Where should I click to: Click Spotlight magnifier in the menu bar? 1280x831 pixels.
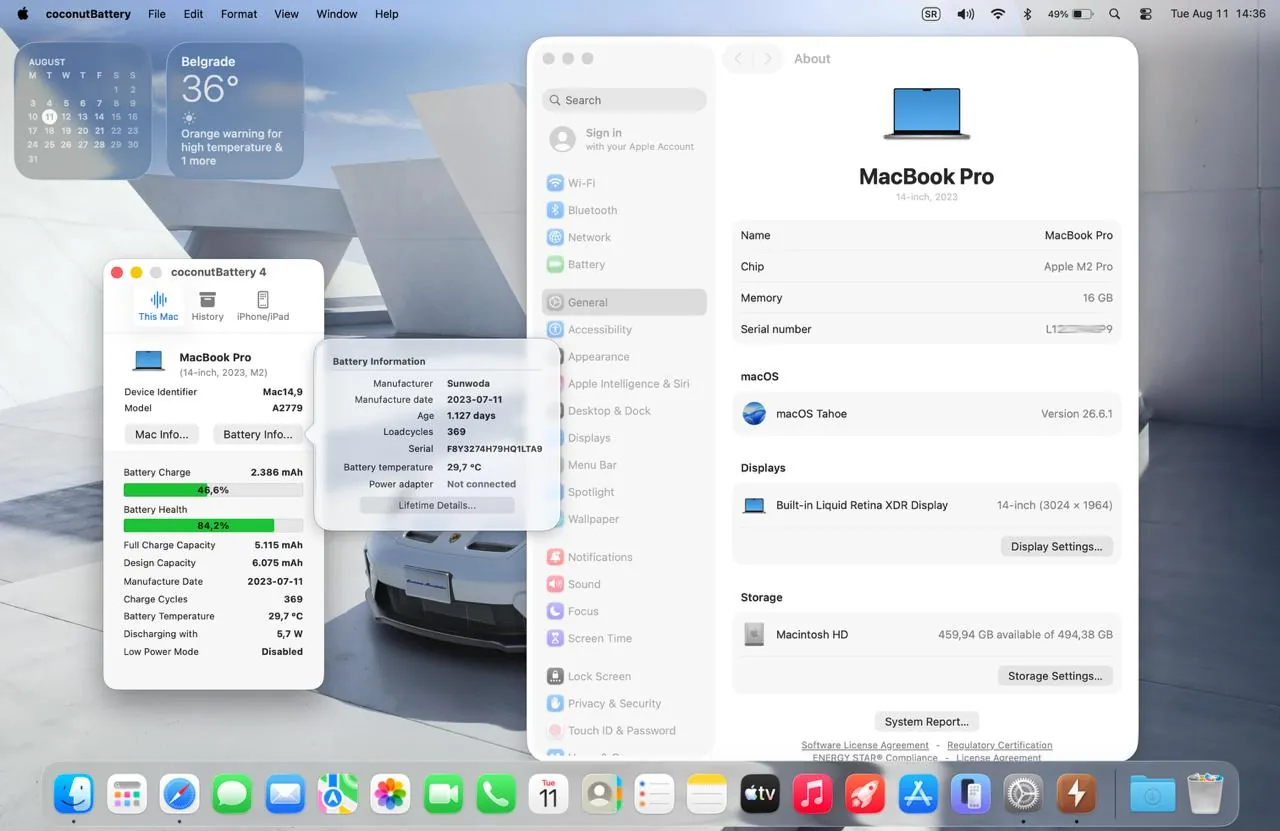click(x=1115, y=14)
